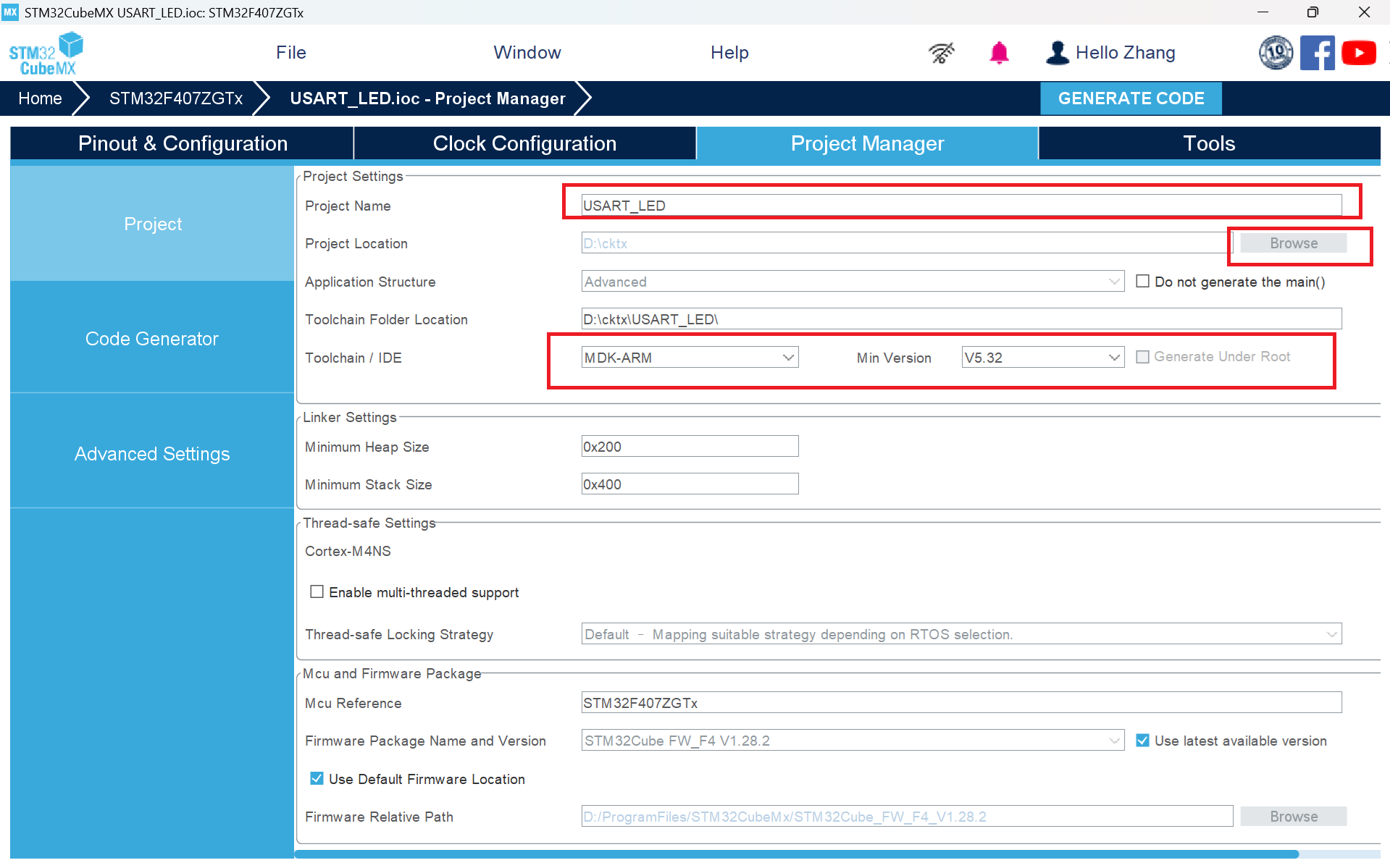Click the Minimum Stack Size field
This screenshot has width=1390, height=868.
(x=690, y=484)
